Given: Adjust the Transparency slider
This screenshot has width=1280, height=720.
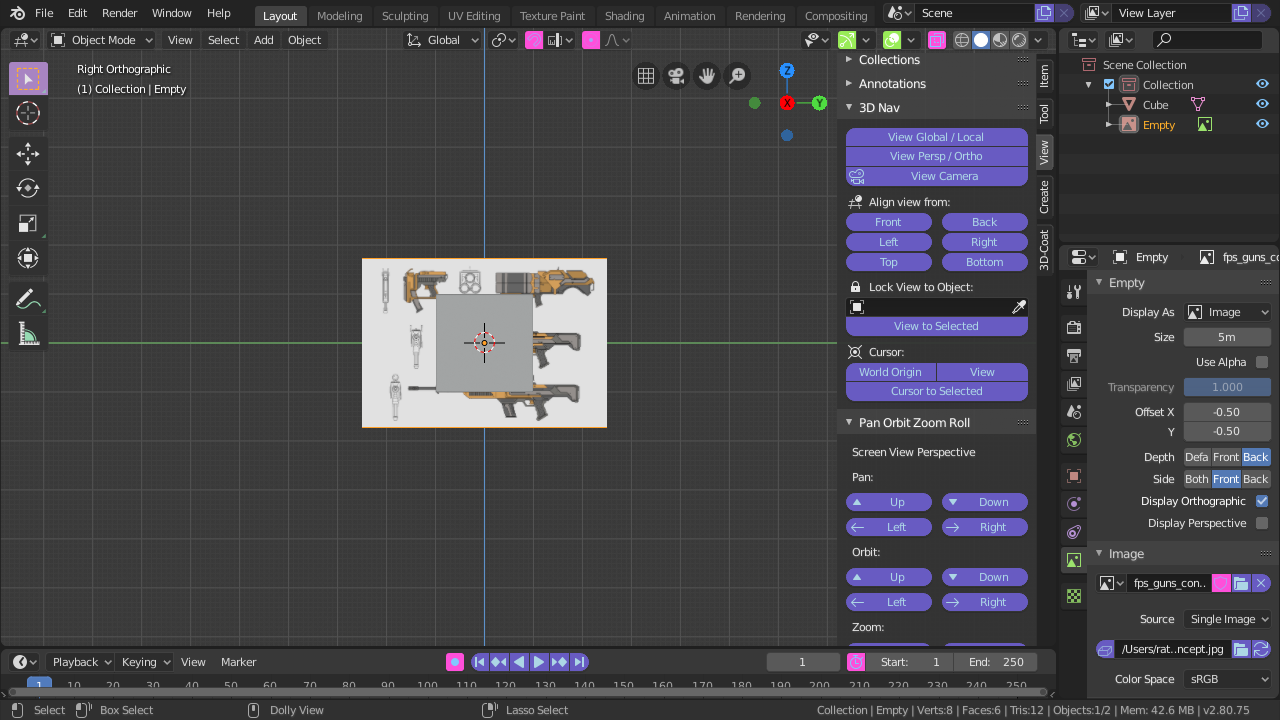Looking at the screenshot, I should tap(1227, 387).
